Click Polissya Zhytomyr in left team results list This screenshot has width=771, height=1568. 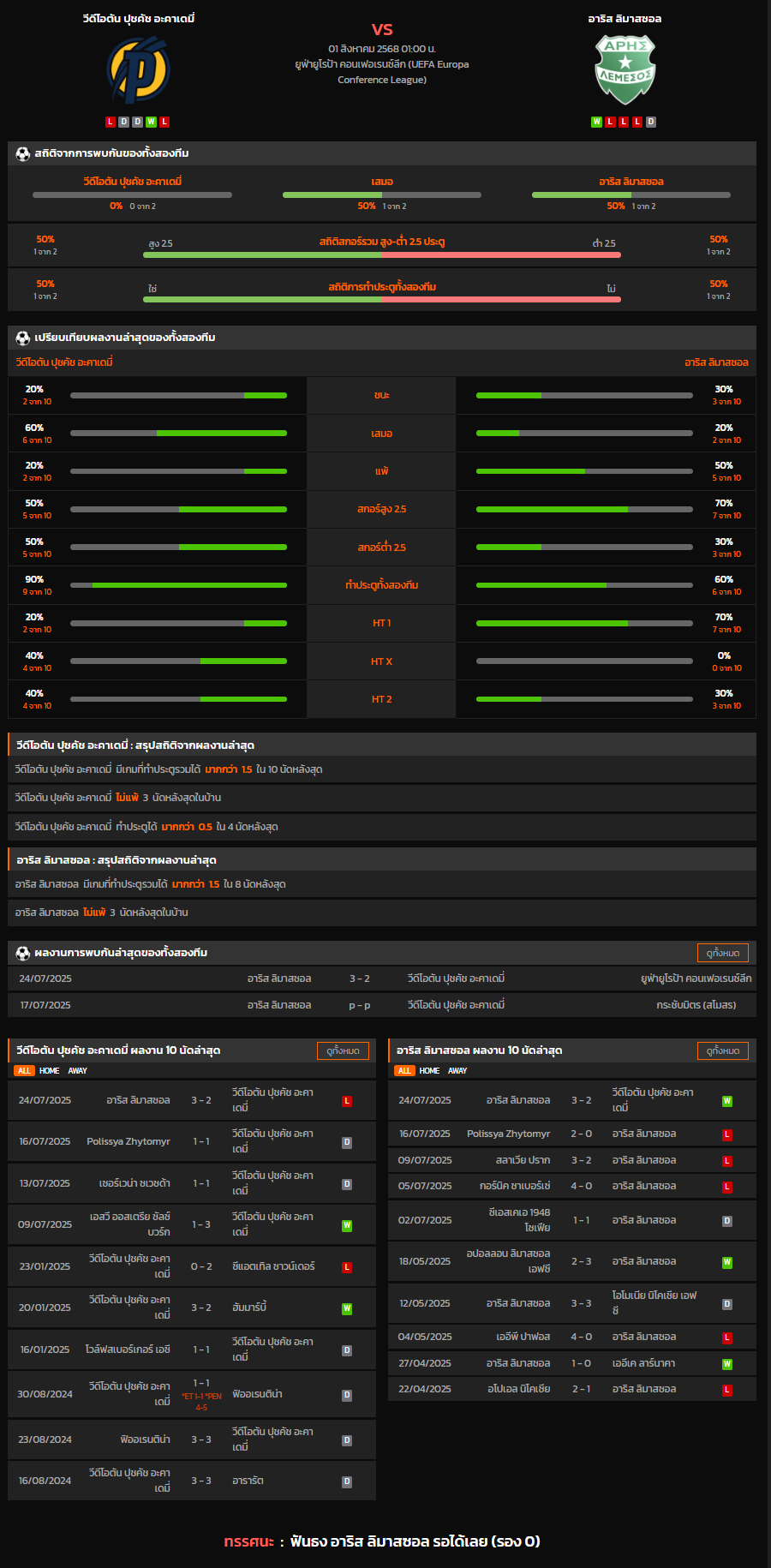[128, 1141]
